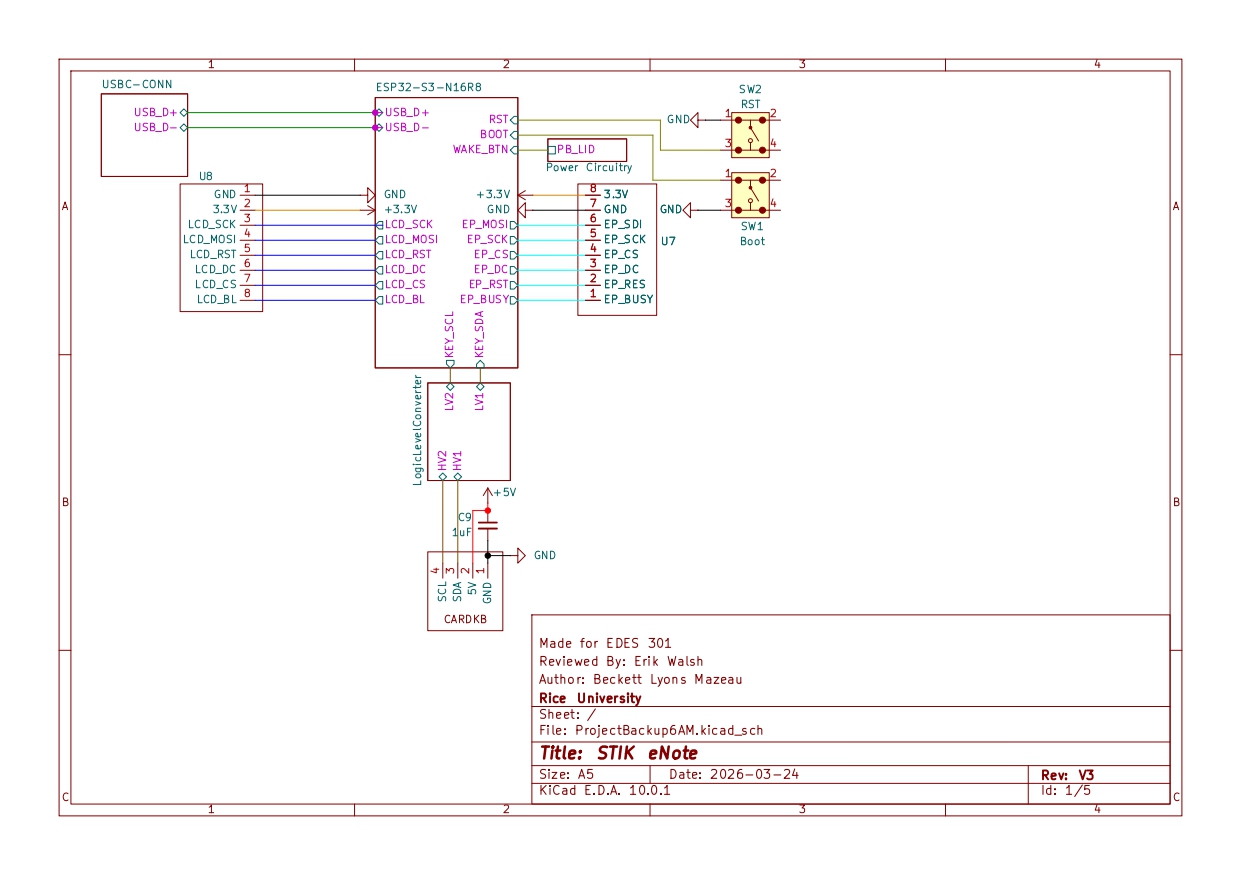Click the 'Id: 1/5' sheet number
This screenshot has height=875, width=1241.
click(1066, 790)
